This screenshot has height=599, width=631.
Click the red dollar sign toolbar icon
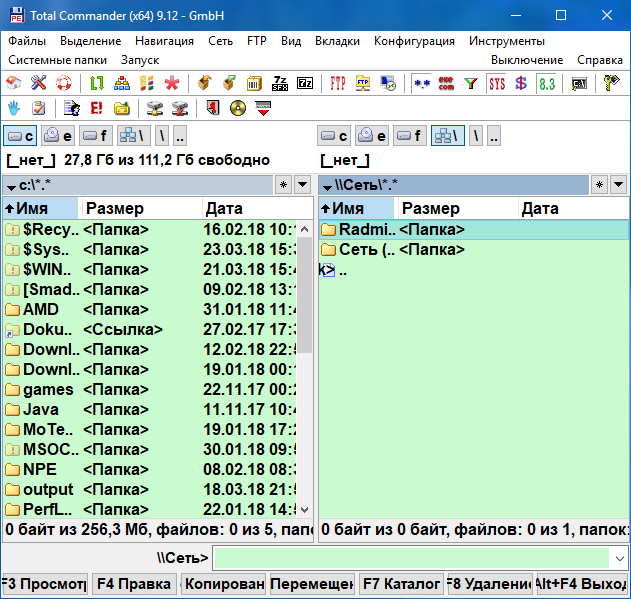[521, 83]
